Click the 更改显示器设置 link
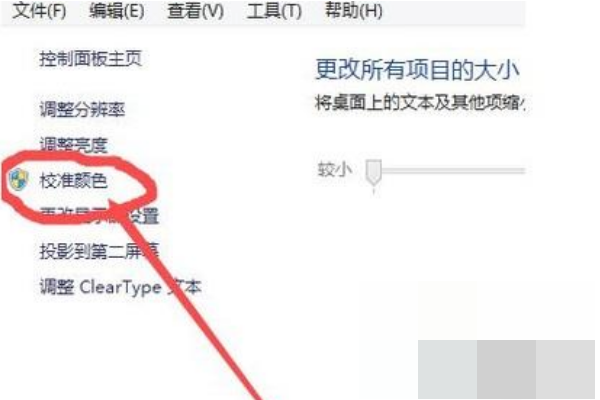The width and height of the screenshot is (600, 400). [99, 216]
